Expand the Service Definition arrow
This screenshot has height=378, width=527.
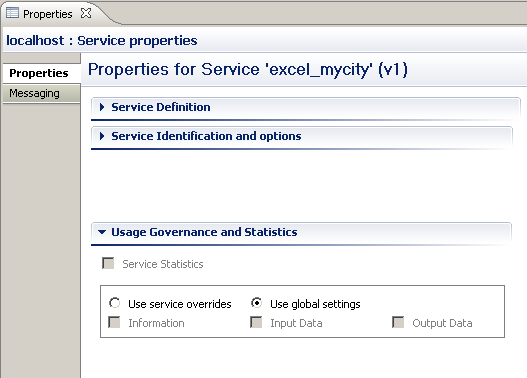(x=102, y=107)
